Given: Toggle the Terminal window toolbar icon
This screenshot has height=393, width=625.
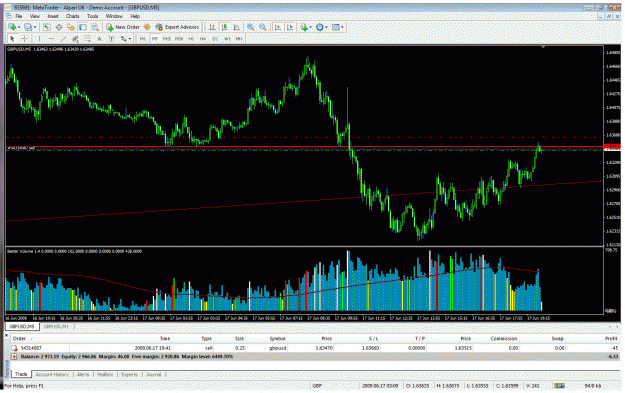Looking at the screenshot, I should pyautogui.click(x=83, y=27).
